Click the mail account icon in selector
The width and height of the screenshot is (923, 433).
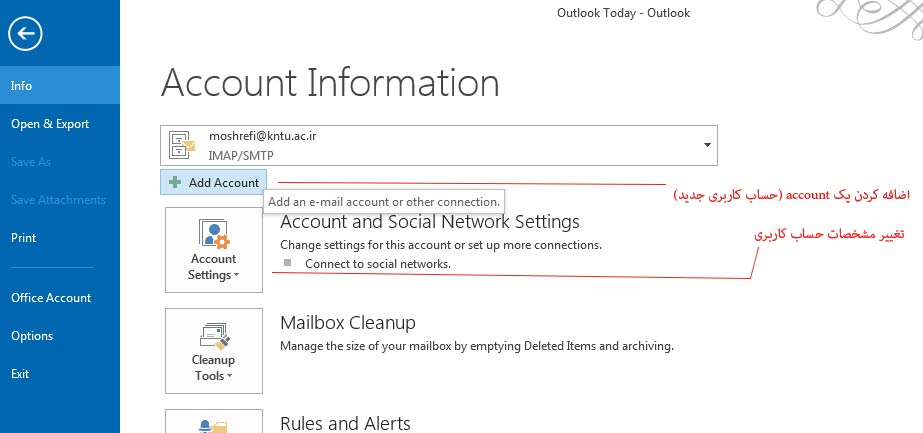pos(182,145)
